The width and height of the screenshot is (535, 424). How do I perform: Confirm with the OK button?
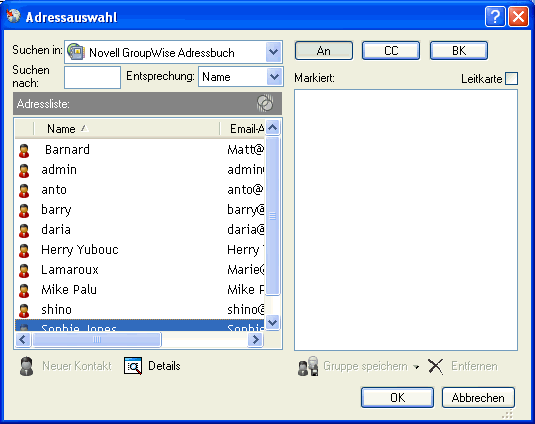[397, 397]
